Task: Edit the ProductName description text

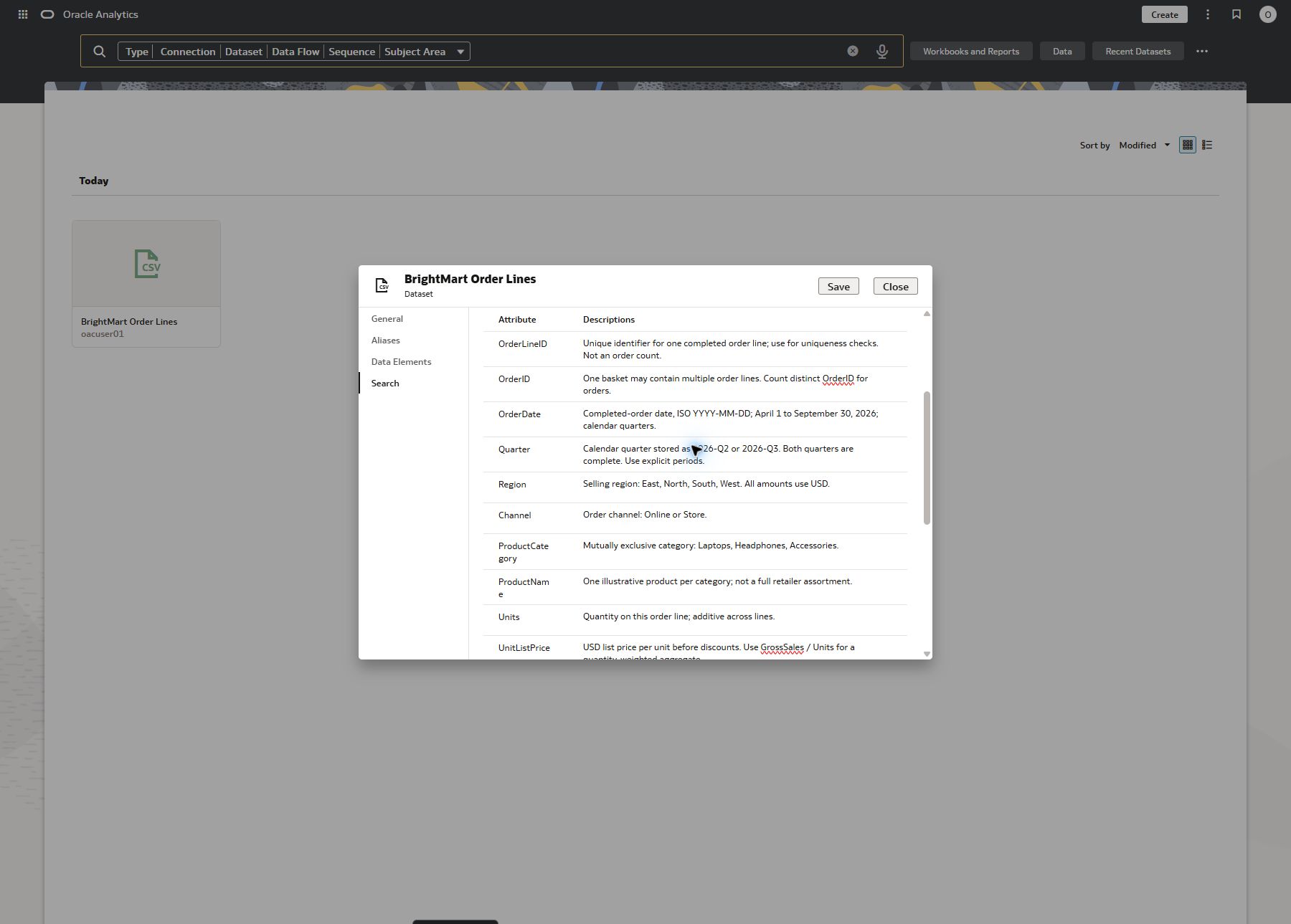Action: coord(717,581)
